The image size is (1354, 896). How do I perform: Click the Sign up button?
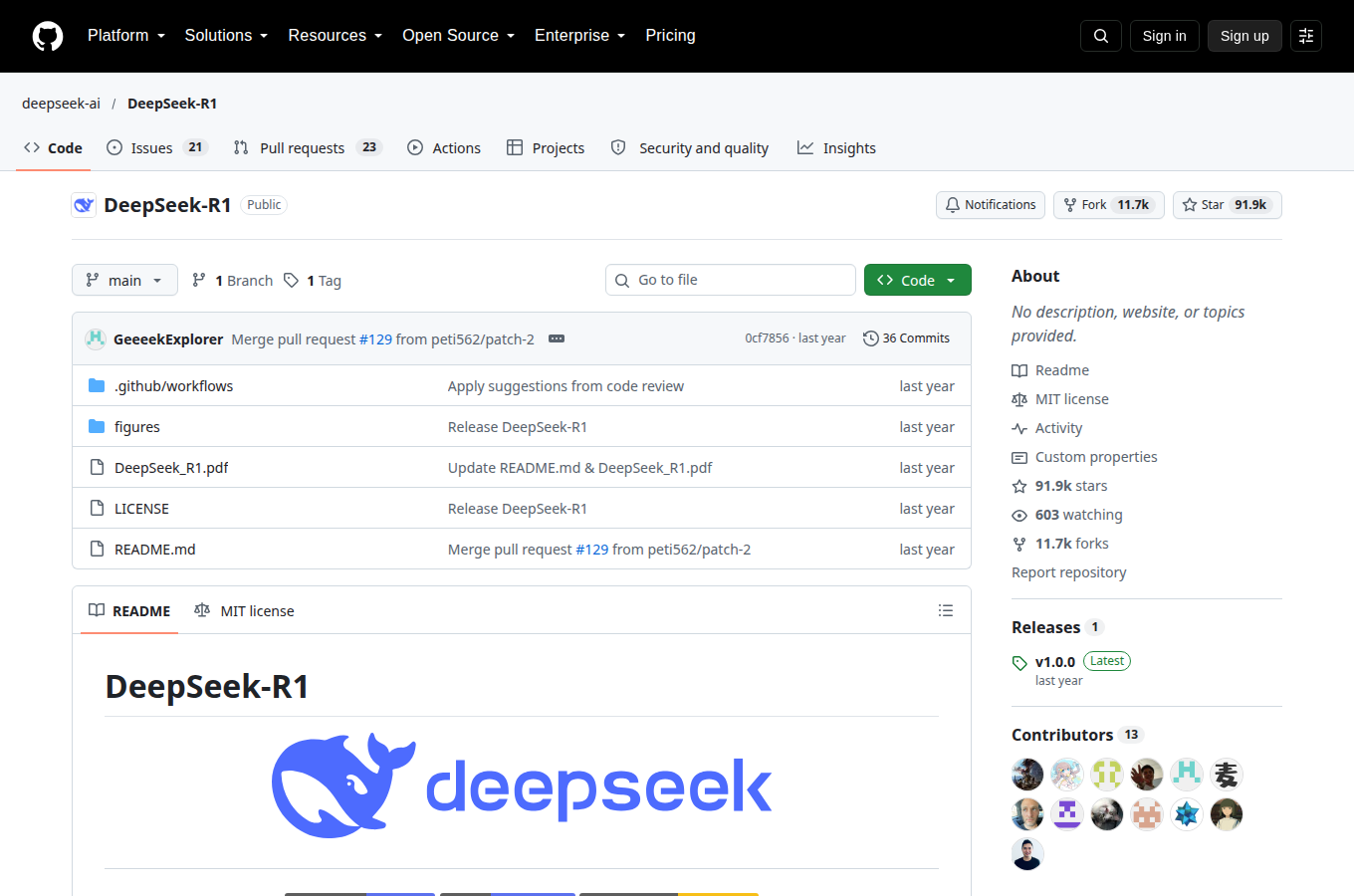tap(1244, 36)
